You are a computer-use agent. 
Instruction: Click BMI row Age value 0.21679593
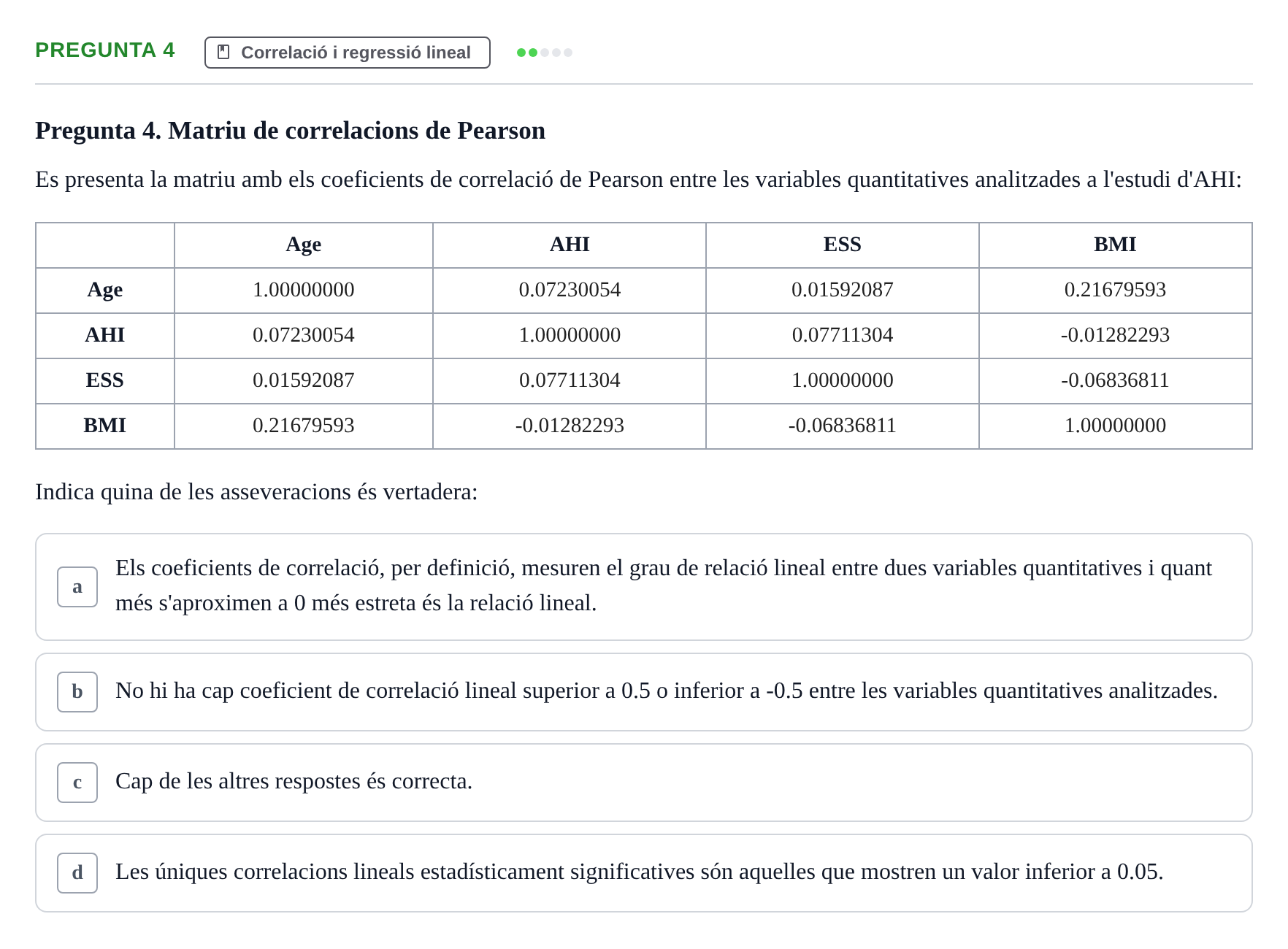tap(304, 426)
